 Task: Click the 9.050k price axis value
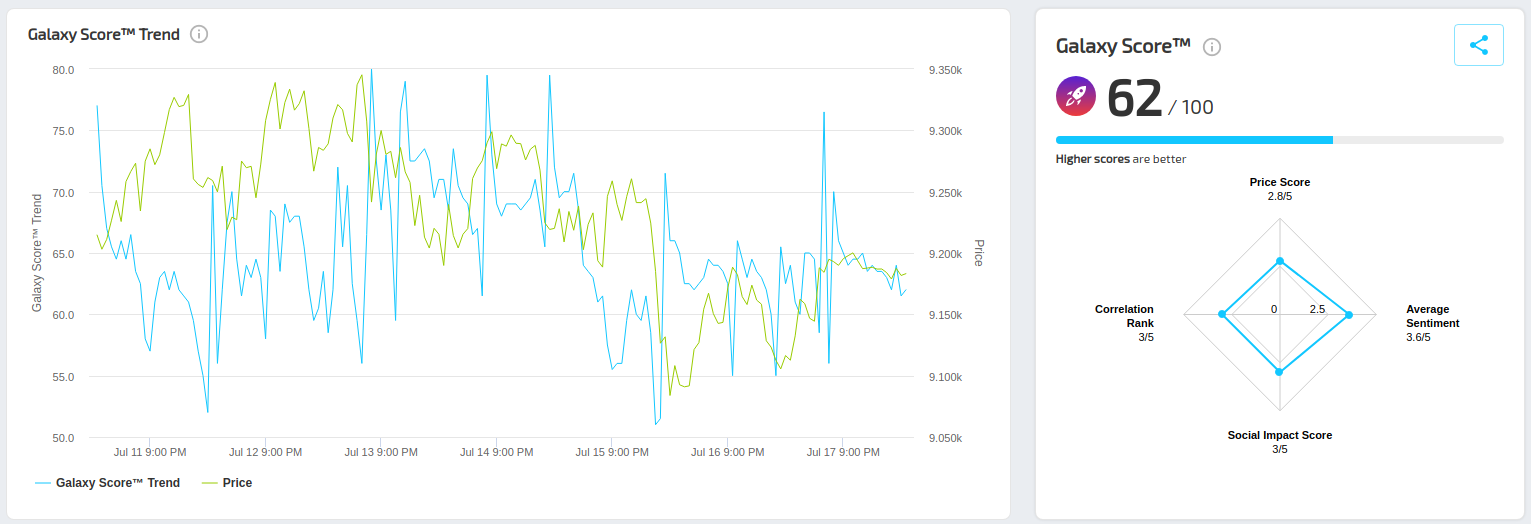click(x=945, y=438)
